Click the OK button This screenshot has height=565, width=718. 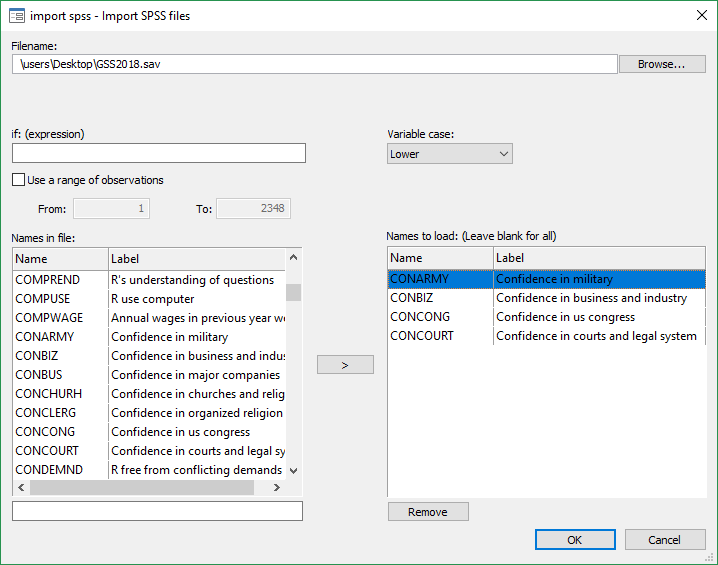[x=575, y=540]
